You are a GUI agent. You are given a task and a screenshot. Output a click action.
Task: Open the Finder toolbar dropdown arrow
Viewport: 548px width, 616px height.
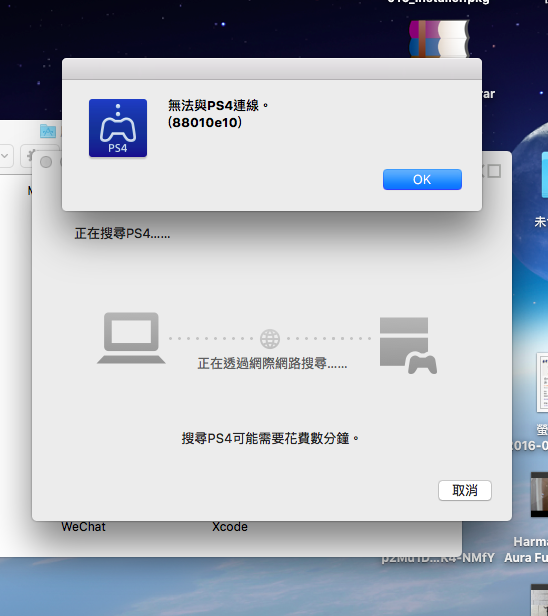click(5, 156)
